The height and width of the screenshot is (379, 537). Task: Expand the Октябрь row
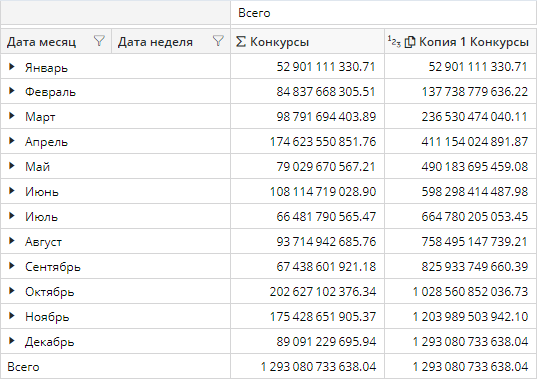[x=12, y=291]
